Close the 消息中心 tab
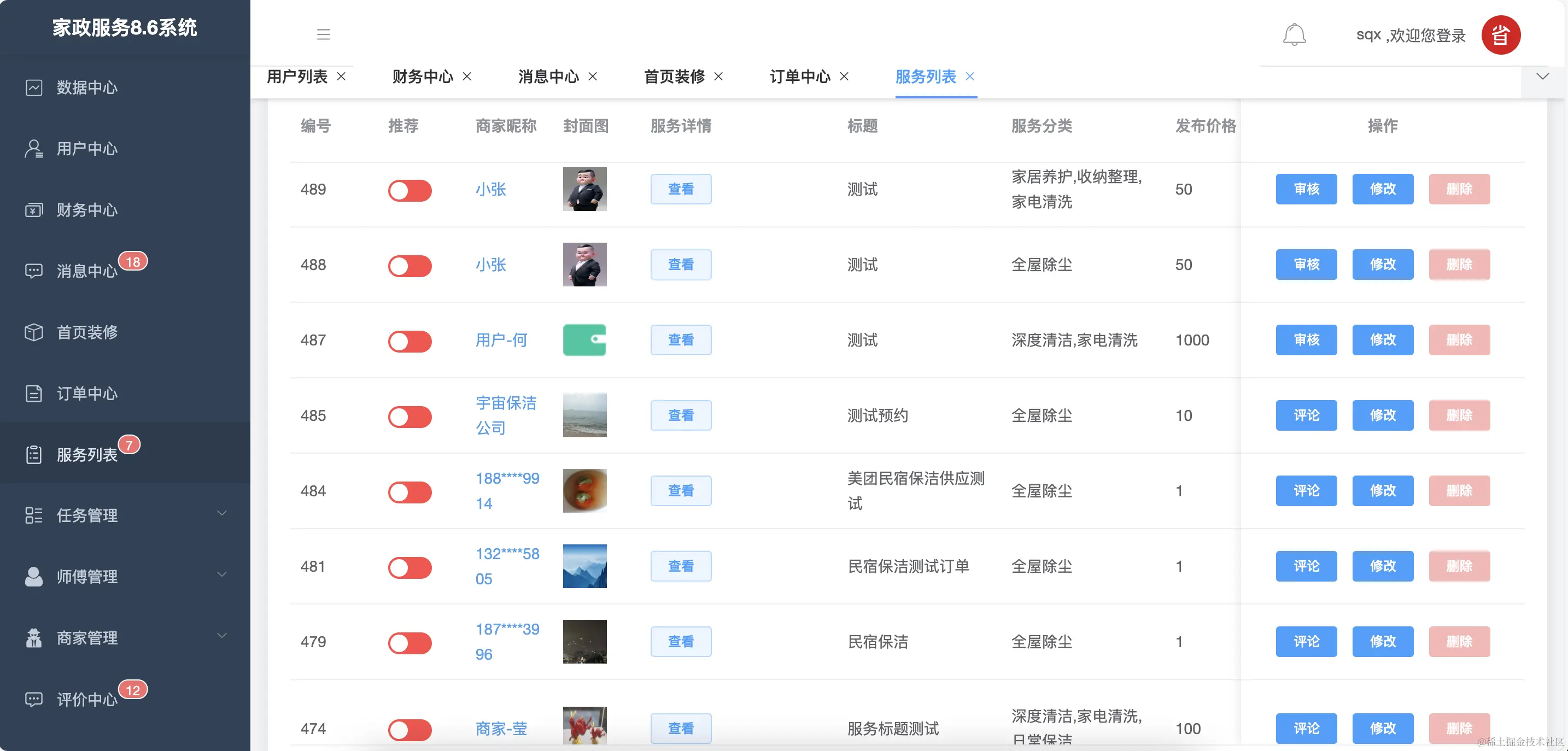The width and height of the screenshot is (1568, 751). click(594, 77)
